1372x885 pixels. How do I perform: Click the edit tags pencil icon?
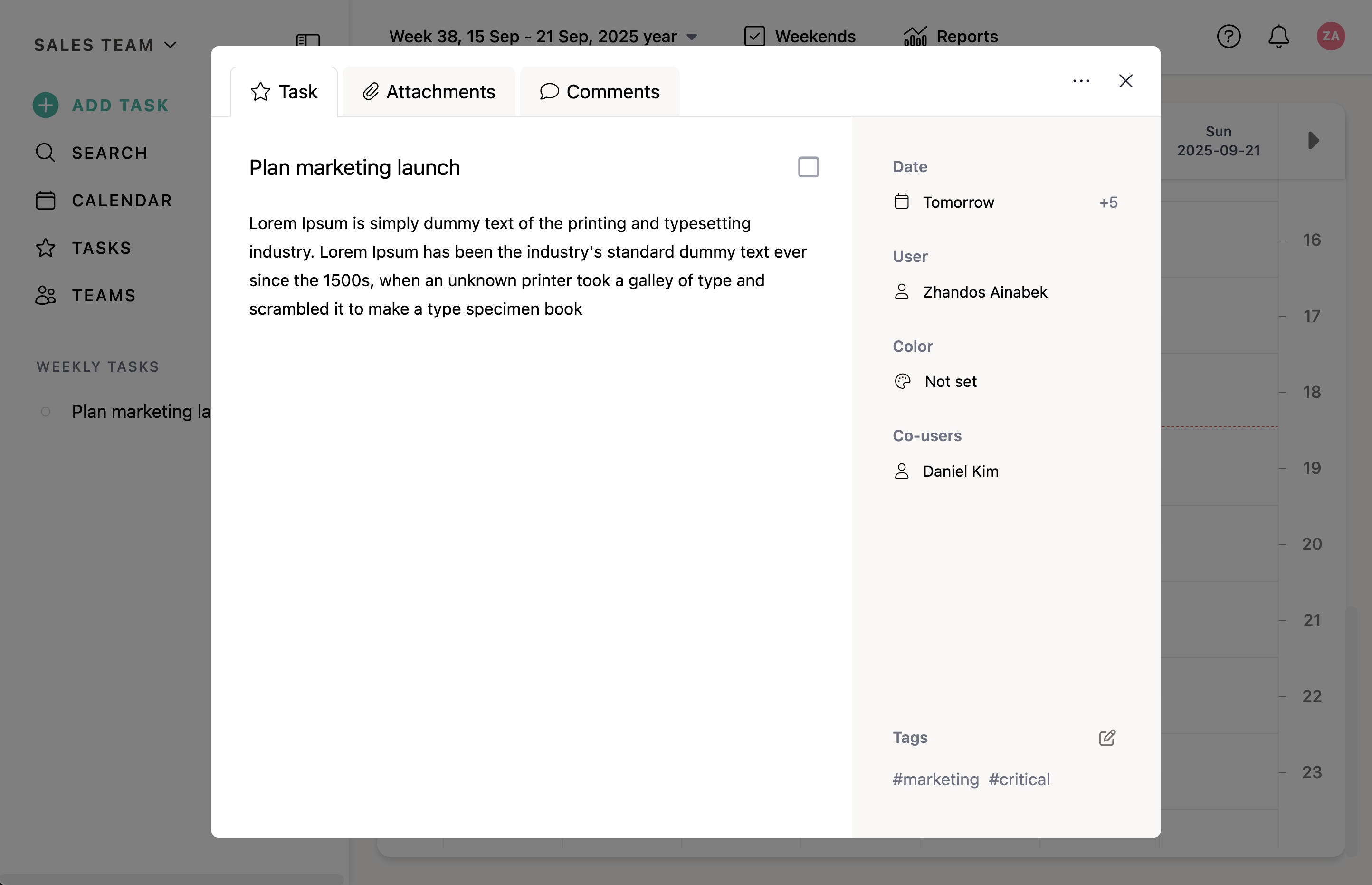point(1107,737)
